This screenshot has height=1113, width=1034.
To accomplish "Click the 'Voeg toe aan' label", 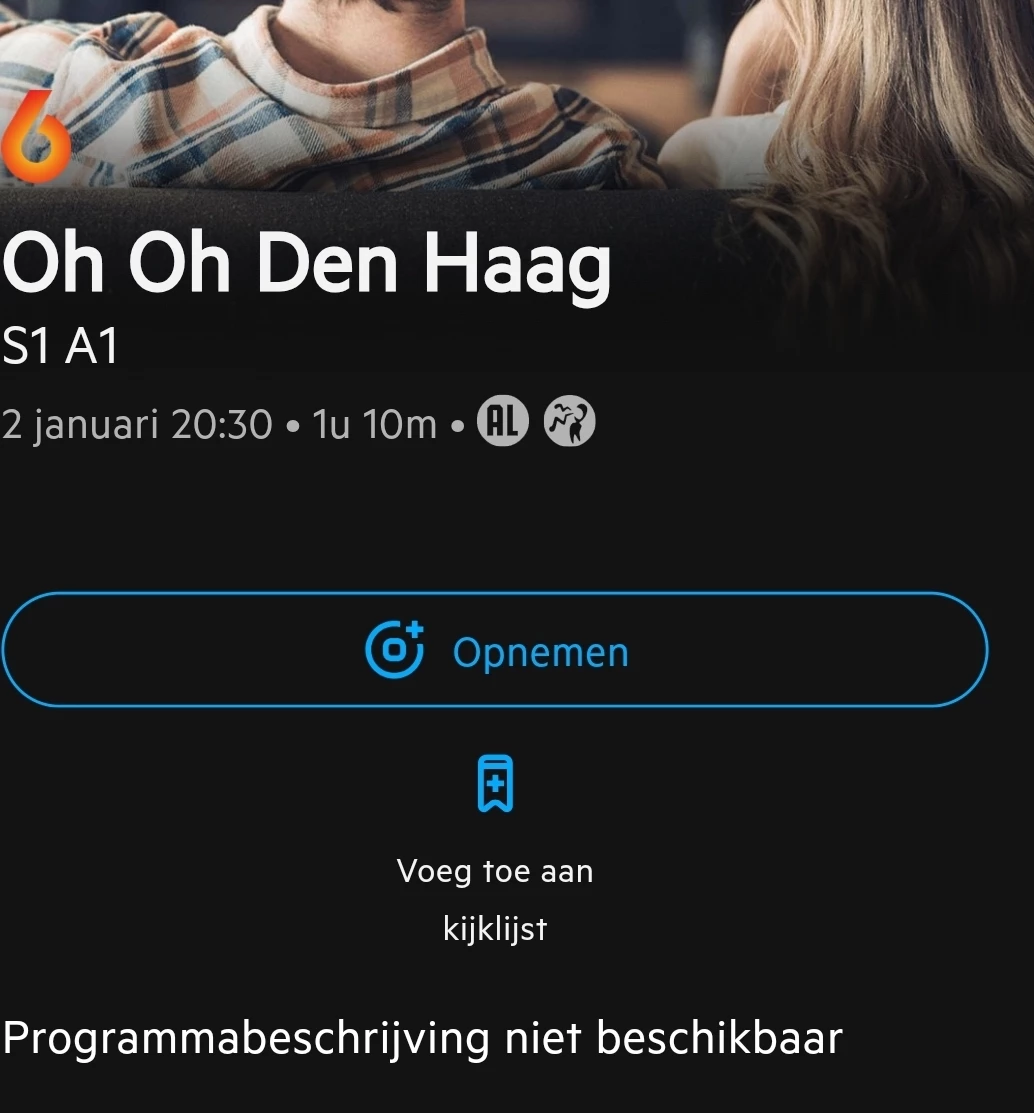I will click(x=495, y=872).
